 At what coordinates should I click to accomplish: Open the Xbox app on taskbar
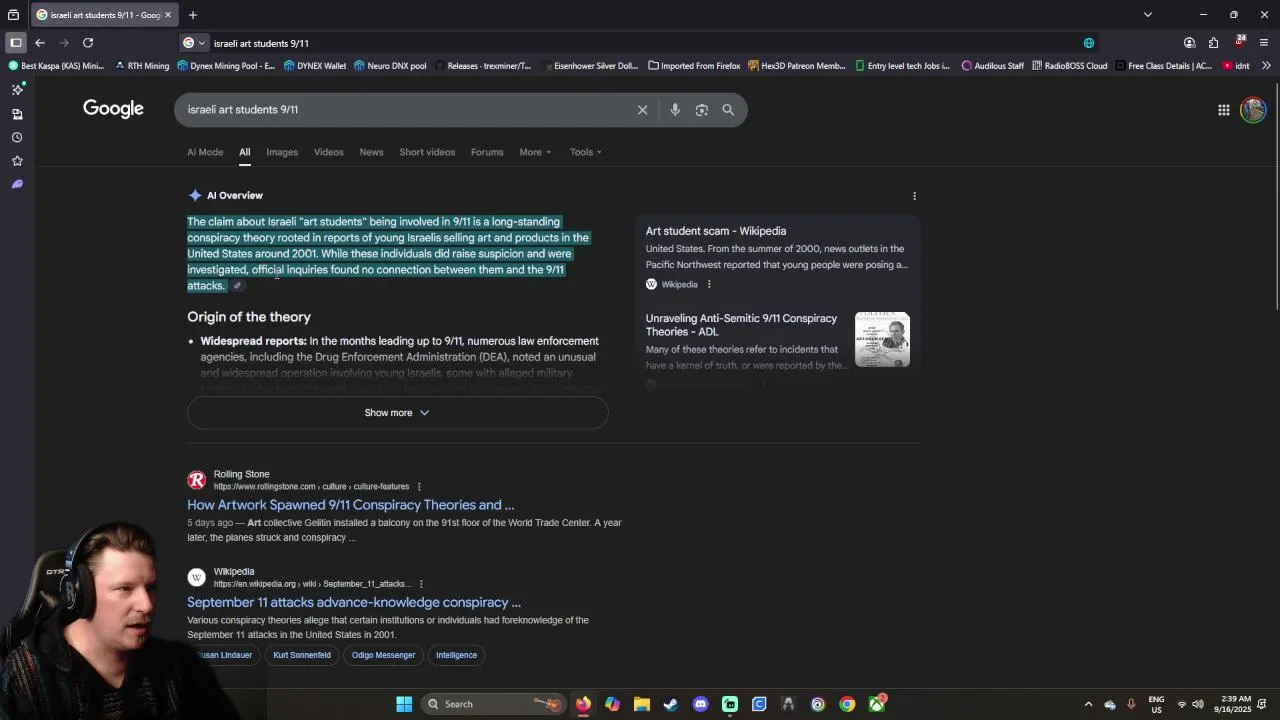877,704
